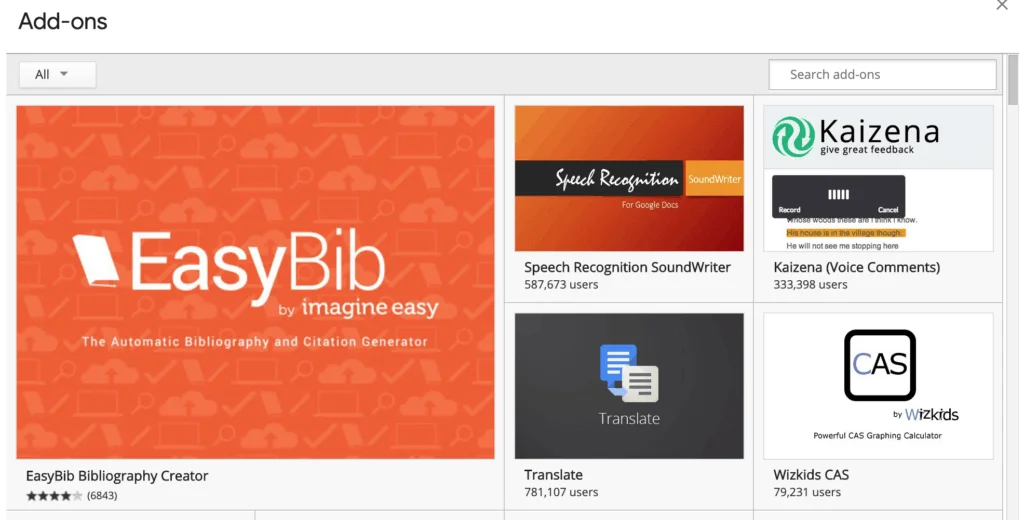Click the vertical scrollbar thumb
Viewport: 1024px width, 520px height.
pyautogui.click(x=1013, y=80)
